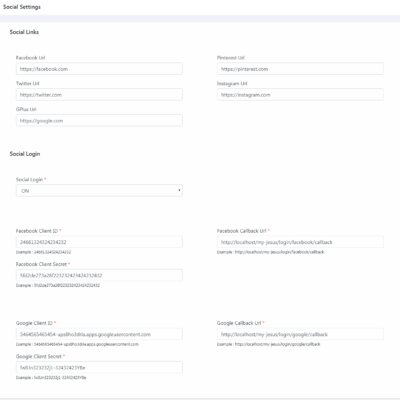Viewport: 400px width, 400px height.
Task: Click the Social Links section heading
Action: click(24, 32)
